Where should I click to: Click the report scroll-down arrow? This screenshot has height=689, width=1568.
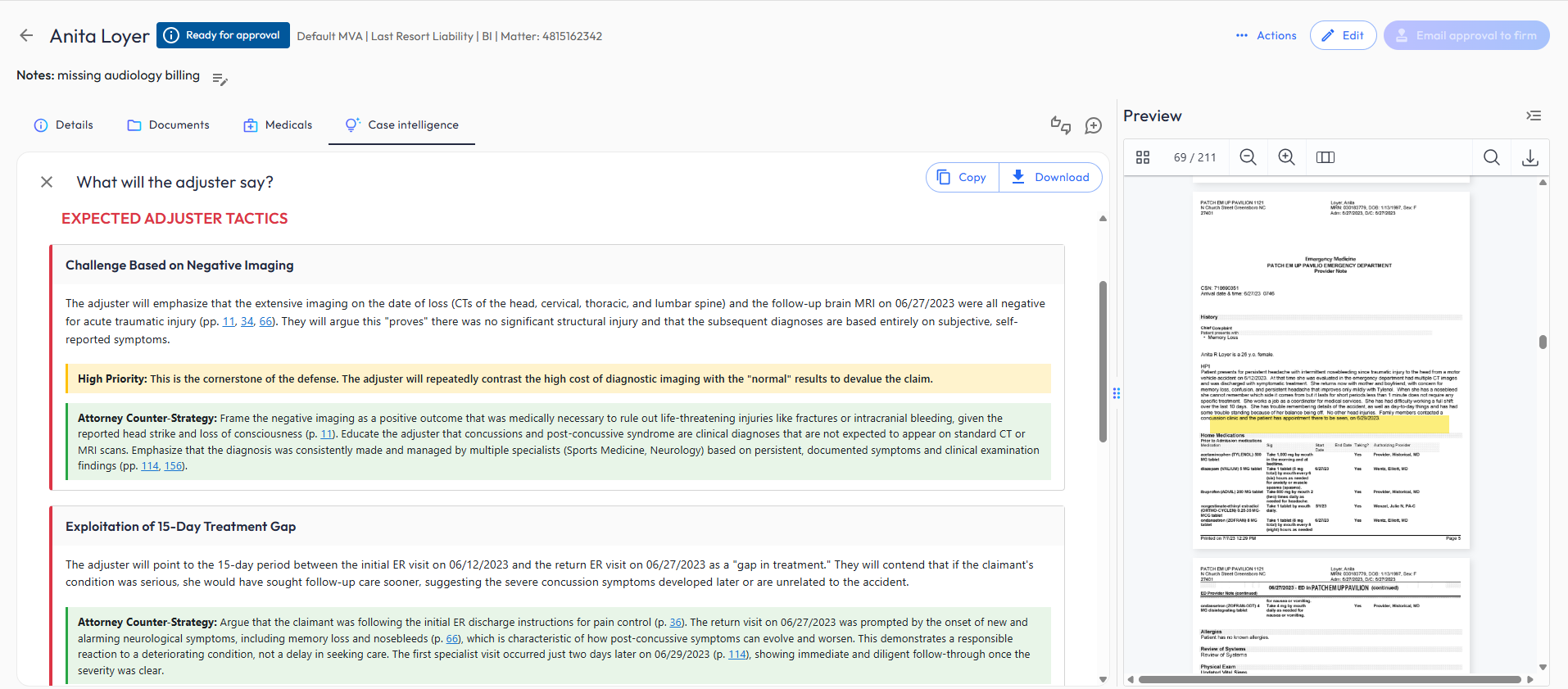(x=1103, y=679)
